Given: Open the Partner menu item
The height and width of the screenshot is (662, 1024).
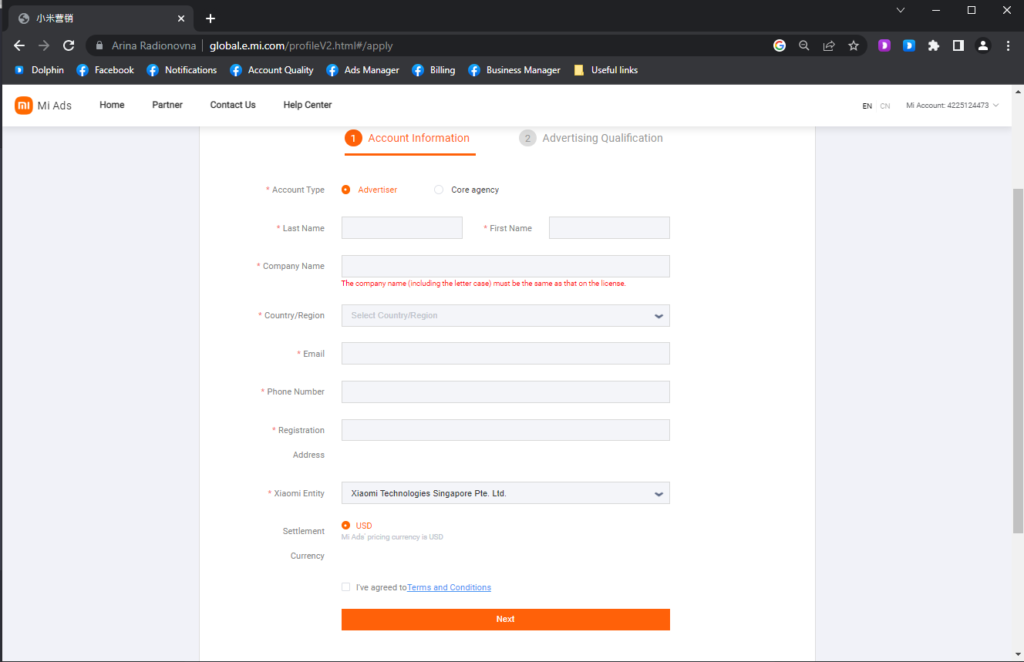Looking at the screenshot, I should (167, 104).
